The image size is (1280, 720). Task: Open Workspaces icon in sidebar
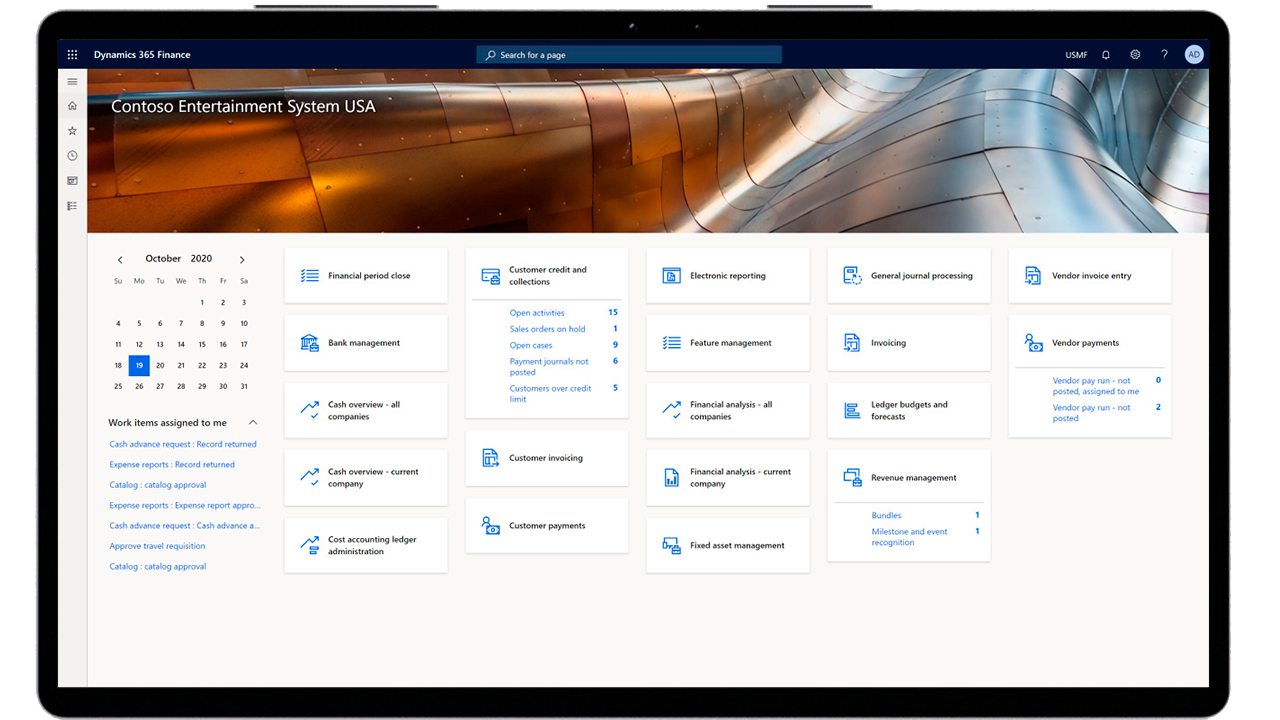[72, 181]
